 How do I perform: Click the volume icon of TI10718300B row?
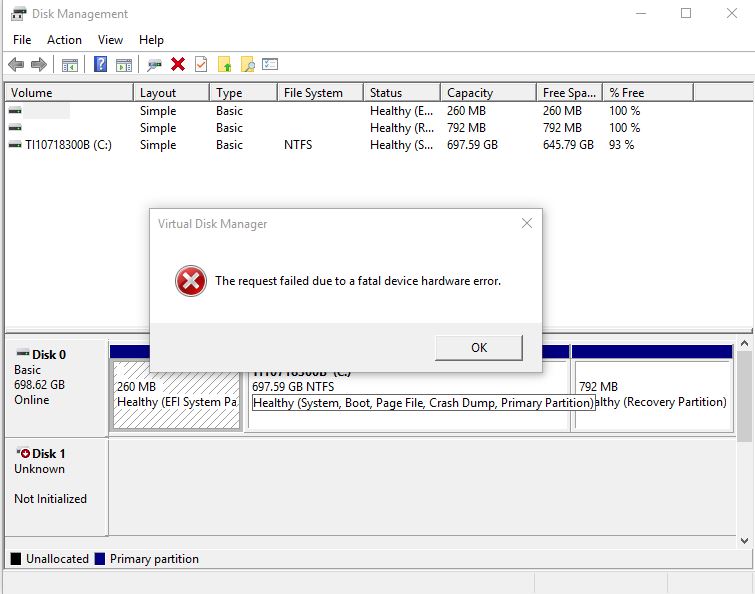(x=15, y=144)
